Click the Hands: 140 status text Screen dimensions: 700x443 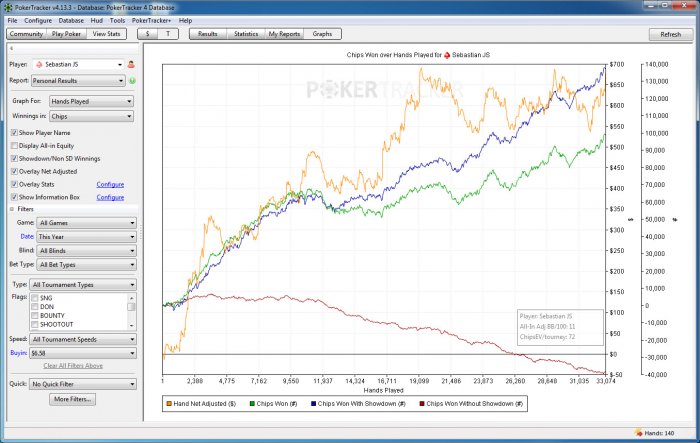[659, 433]
